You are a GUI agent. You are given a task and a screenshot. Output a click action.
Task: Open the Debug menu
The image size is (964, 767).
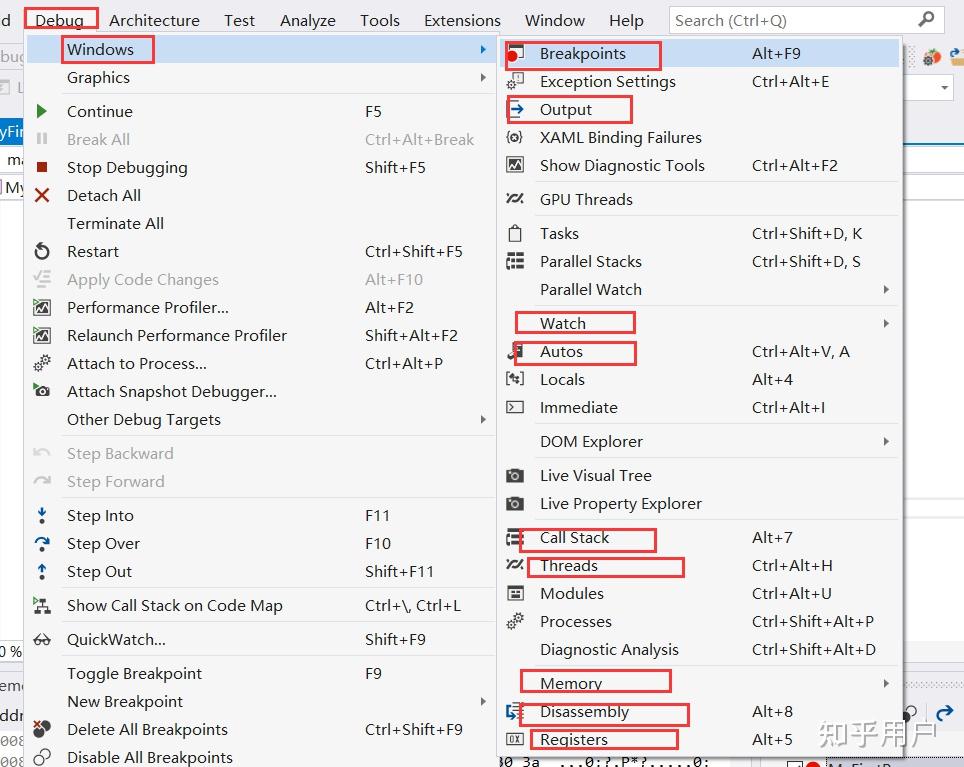(60, 20)
